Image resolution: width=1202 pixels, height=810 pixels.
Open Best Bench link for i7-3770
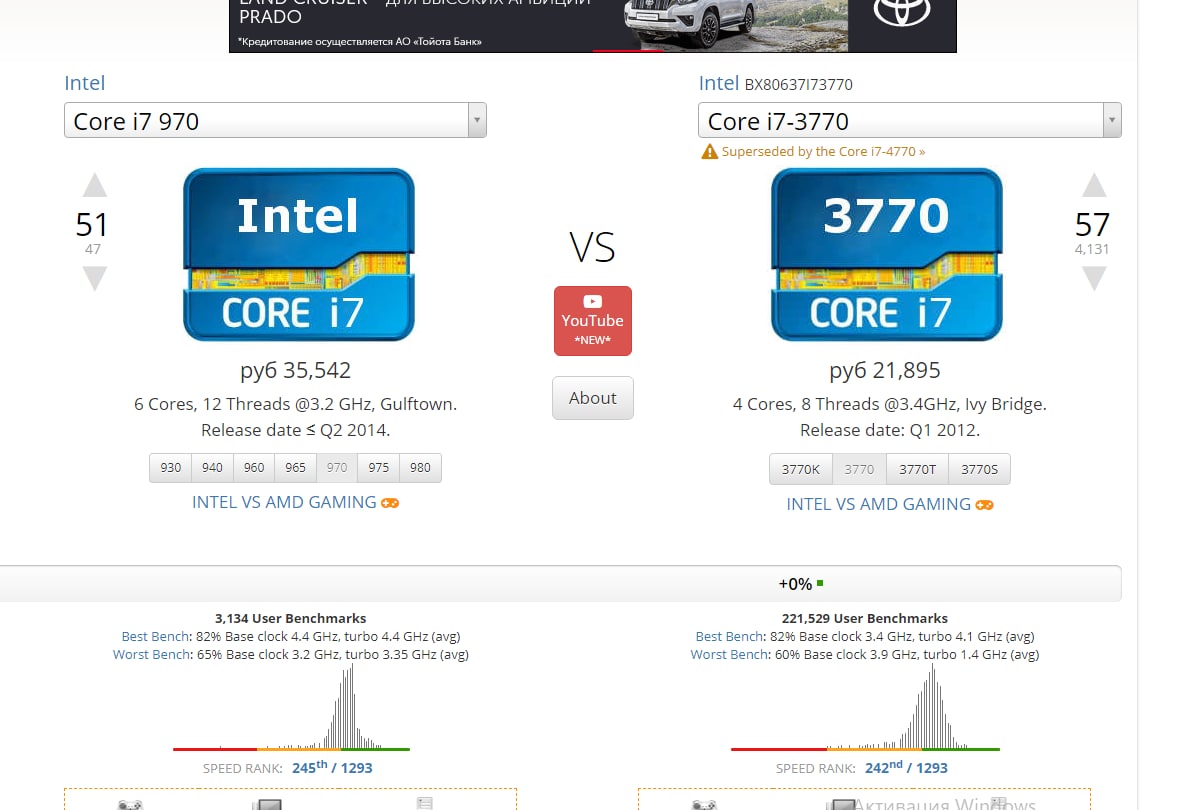730,636
